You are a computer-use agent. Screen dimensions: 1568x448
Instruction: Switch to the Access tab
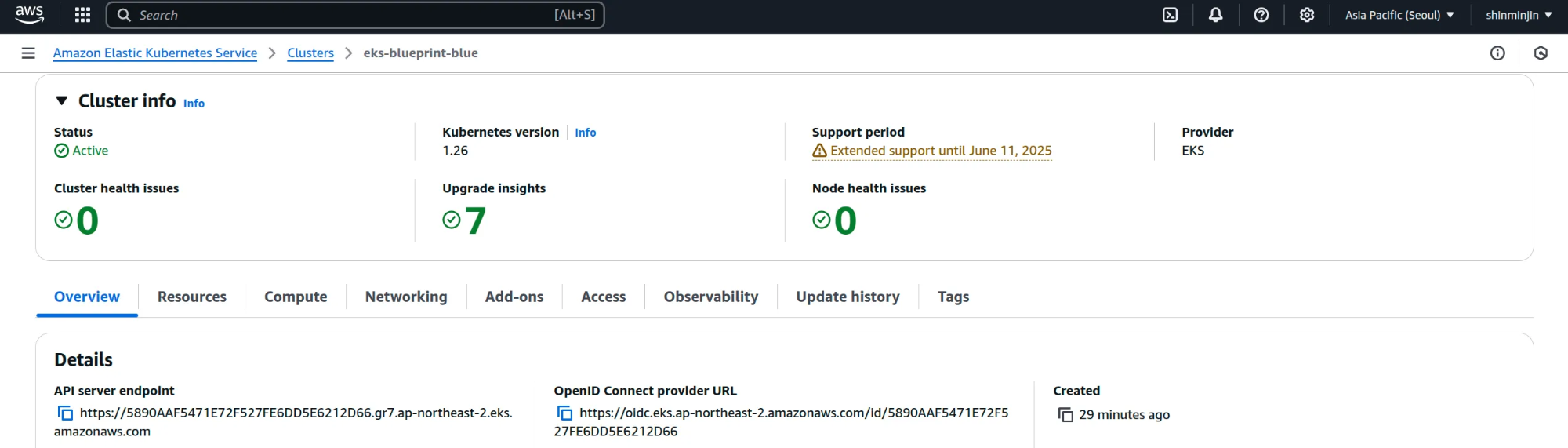click(x=604, y=297)
